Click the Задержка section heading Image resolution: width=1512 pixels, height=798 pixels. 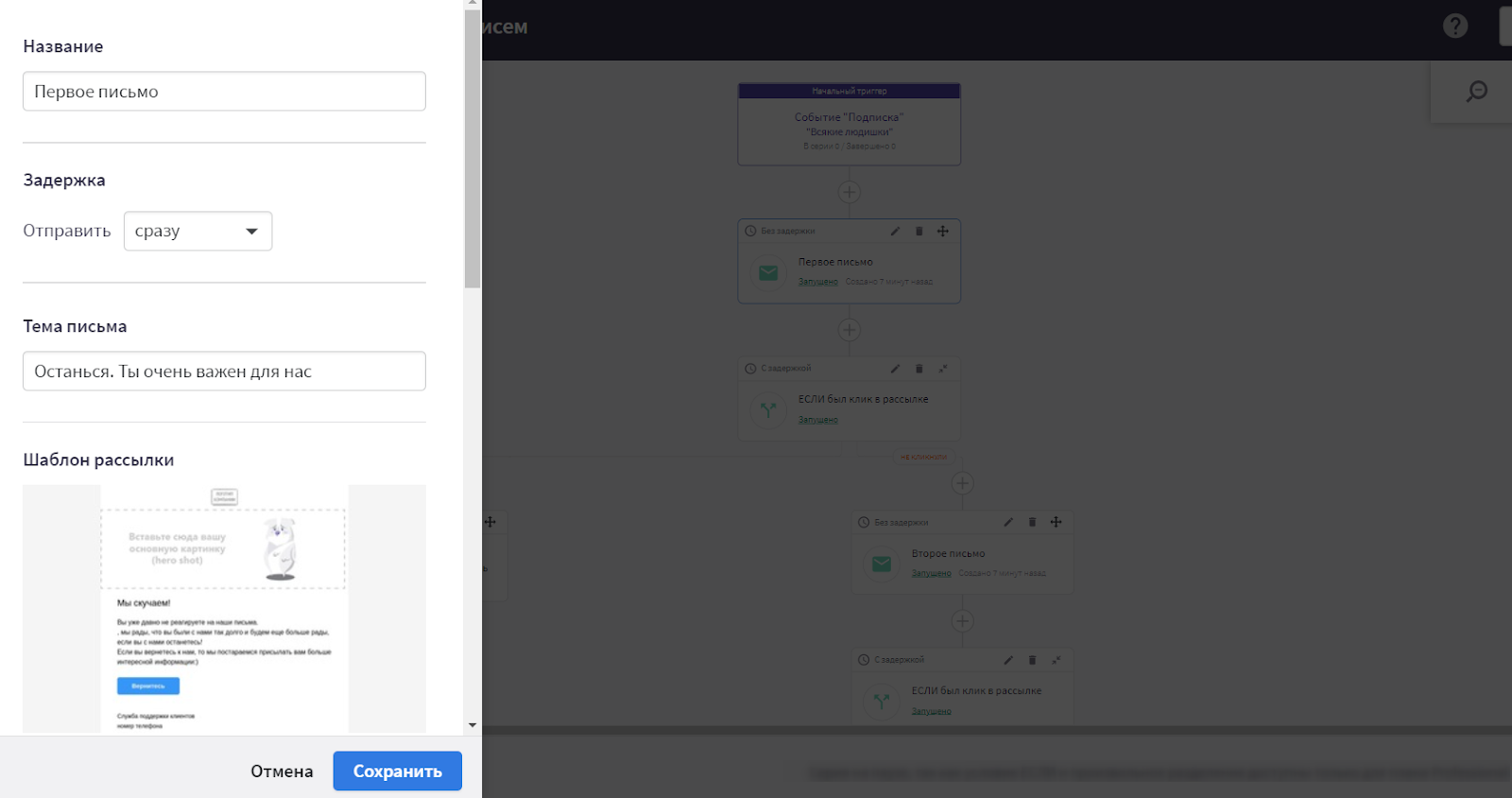click(64, 180)
